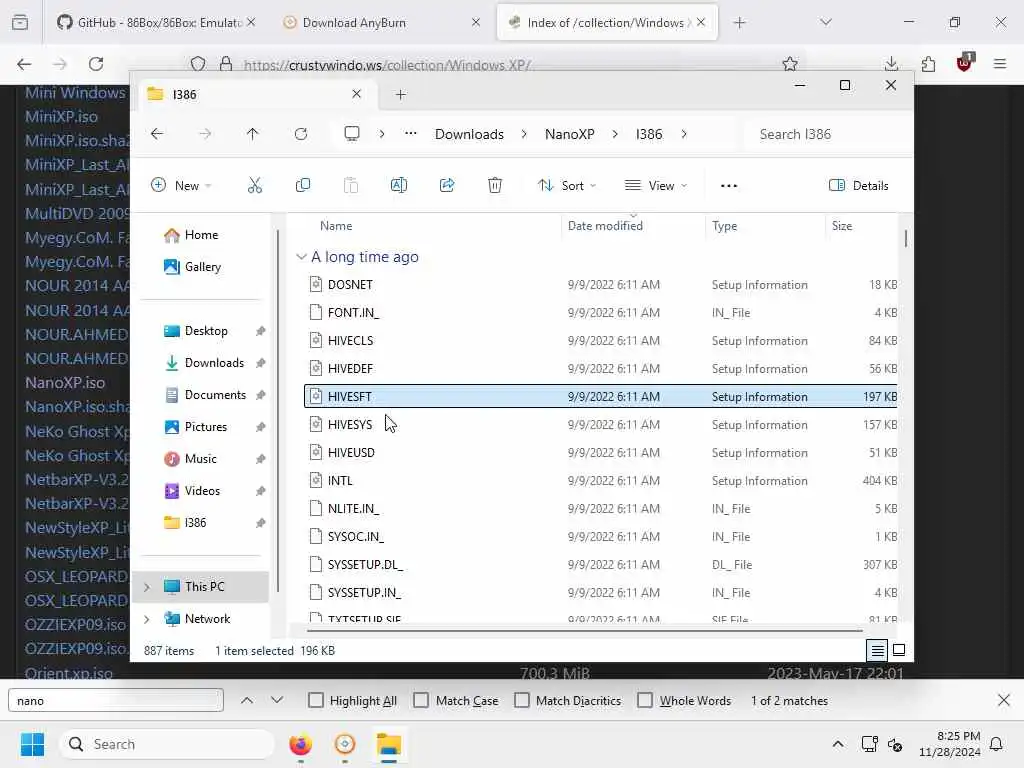Open Home in navigation pane
Viewport: 1024px width, 768px height.
(200, 235)
